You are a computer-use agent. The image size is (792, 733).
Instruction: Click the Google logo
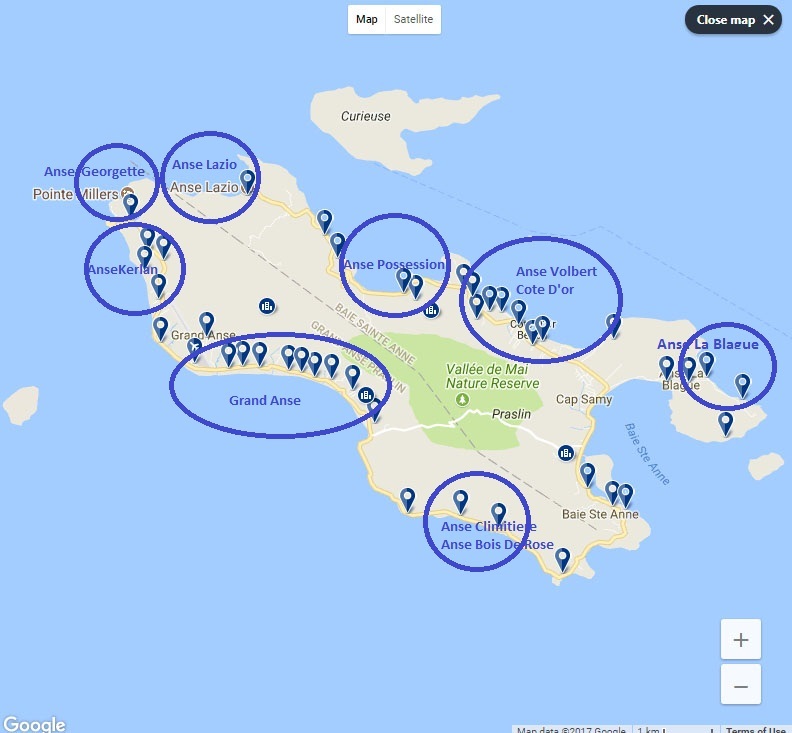point(34,724)
